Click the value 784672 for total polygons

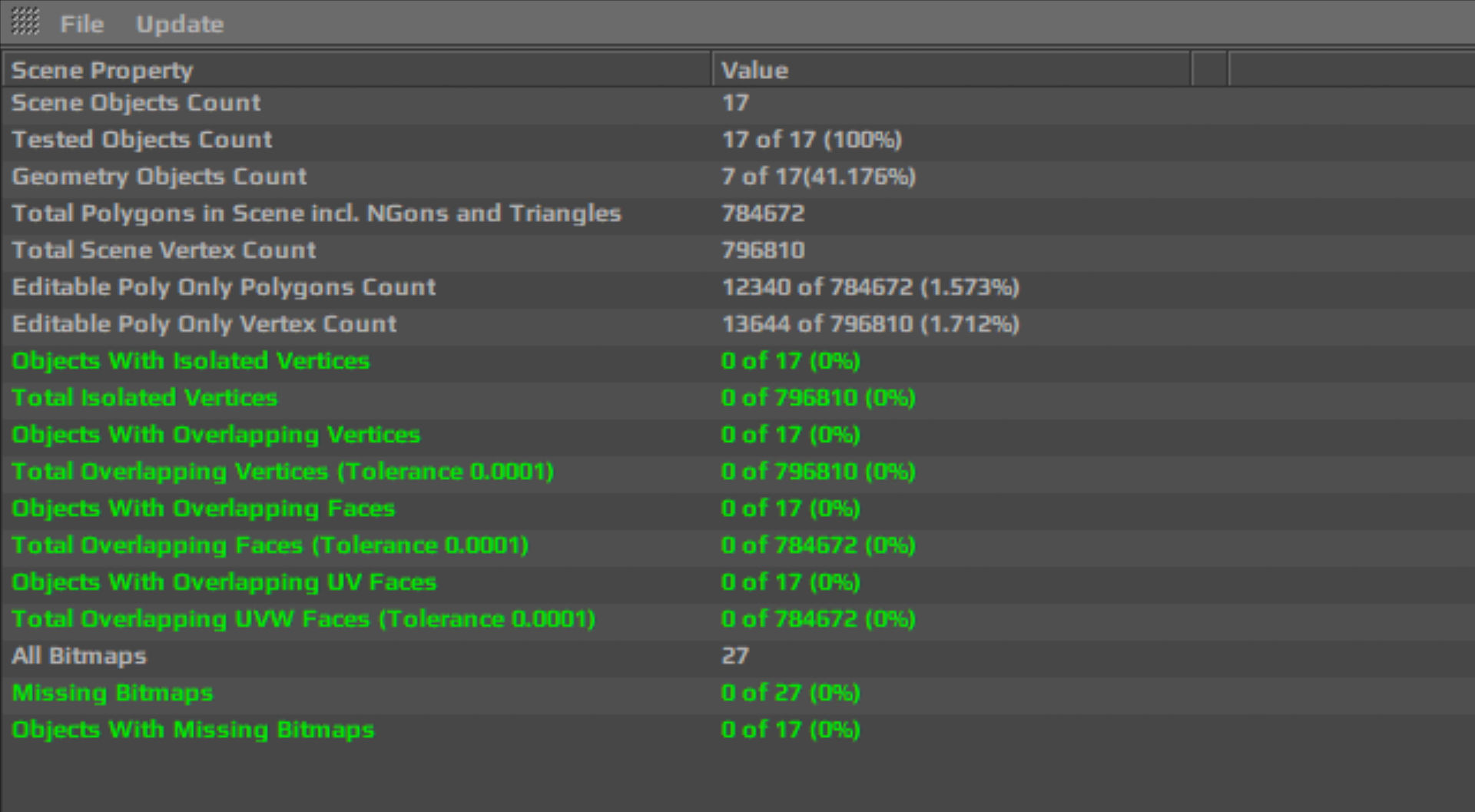[763, 214]
